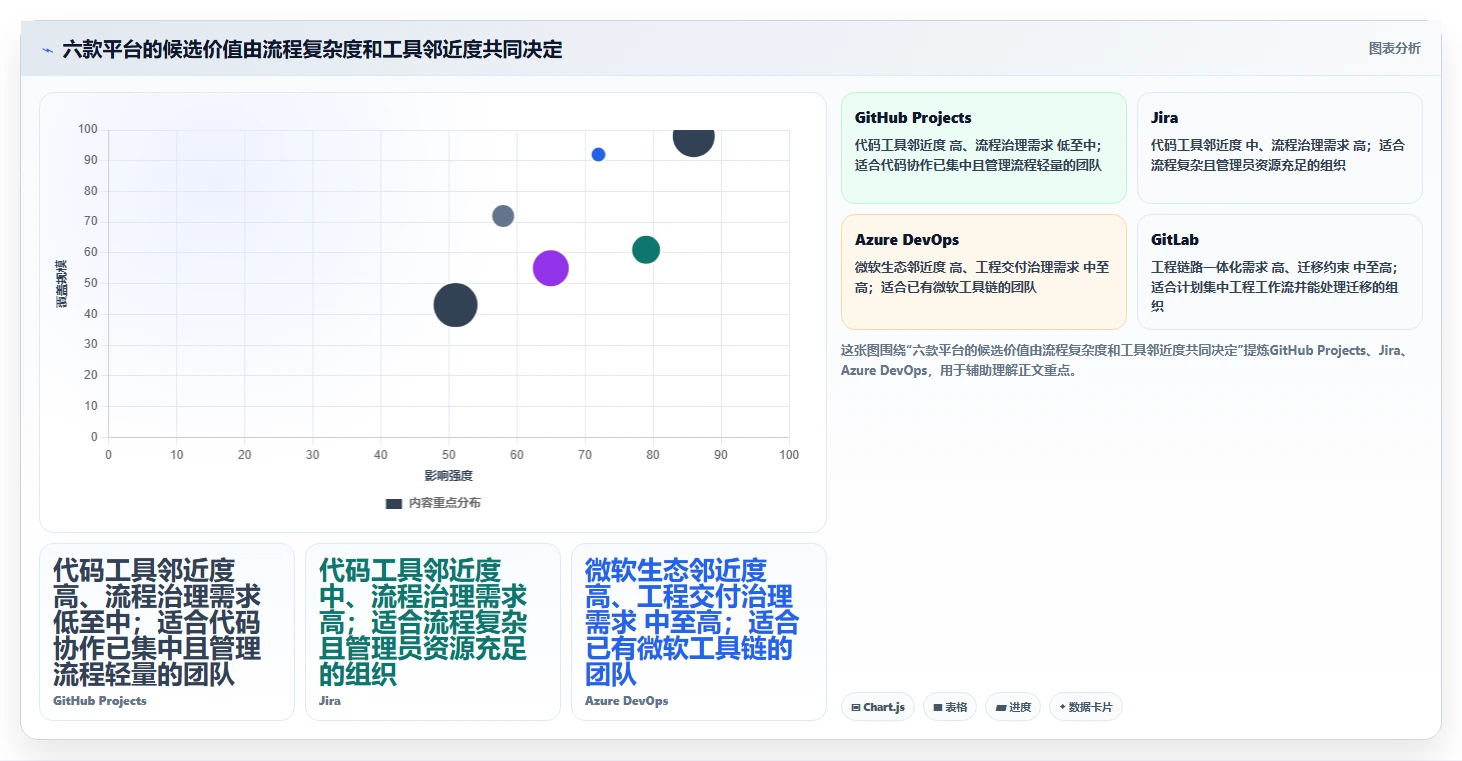Click the Azure DevOps caption under the blue text

[x=627, y=701]
